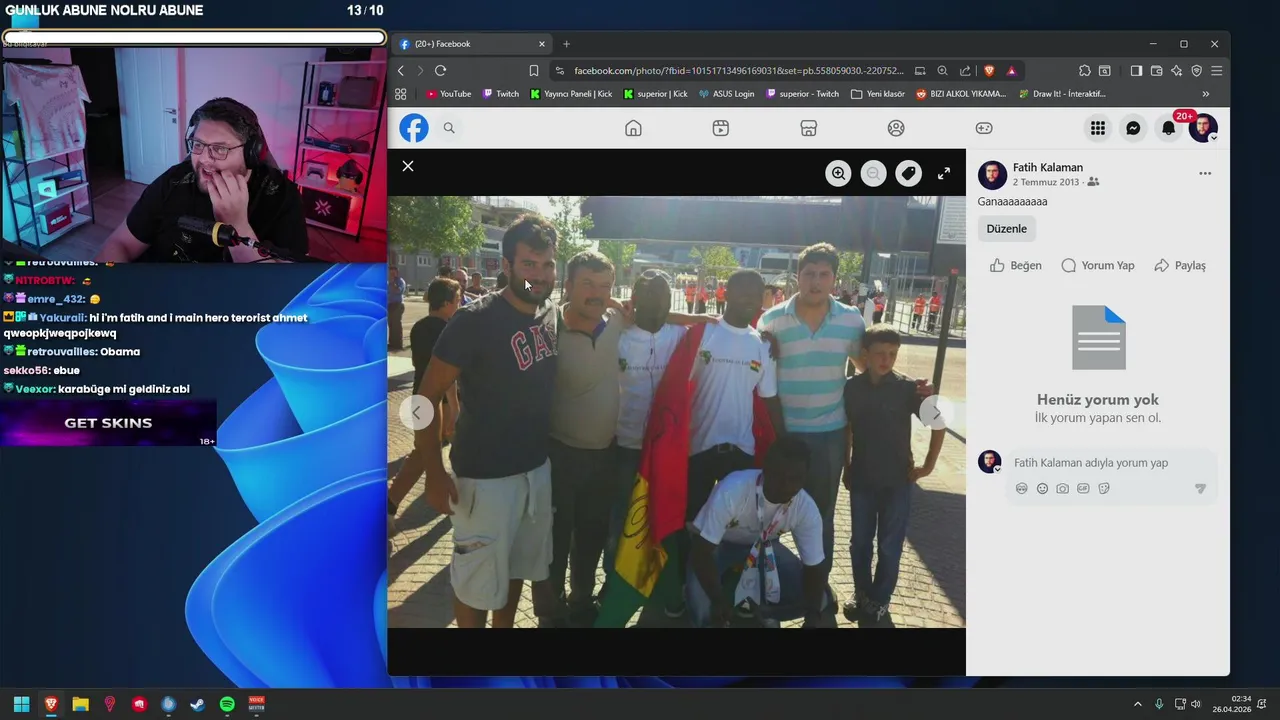Enter fullscreen photo view
This screenshot has height=720, width=1280.
click(x=943, y=173)
